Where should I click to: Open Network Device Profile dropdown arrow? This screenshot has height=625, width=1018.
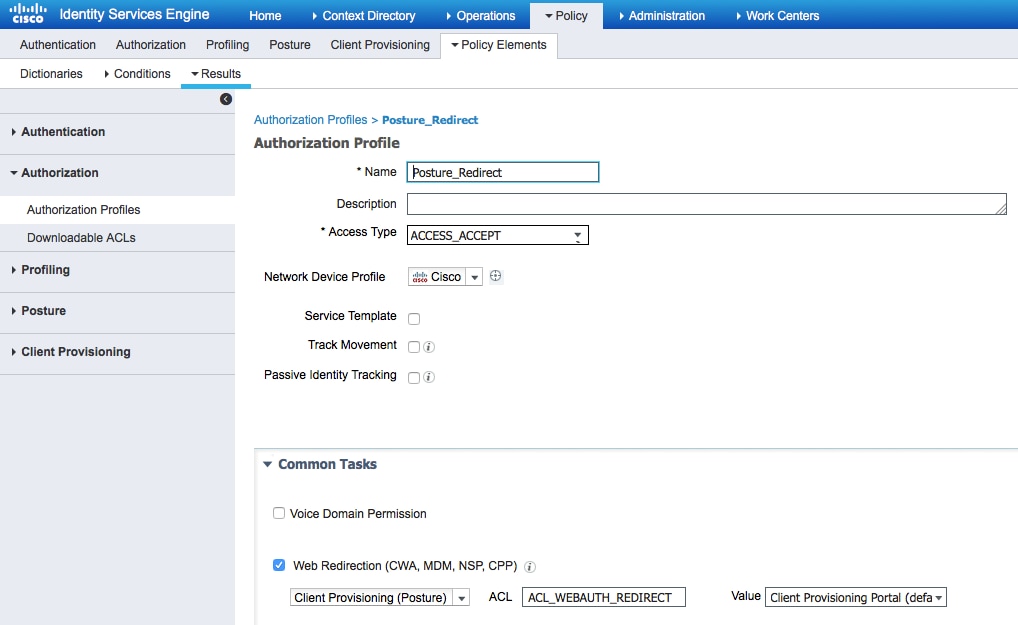[475, 277]
